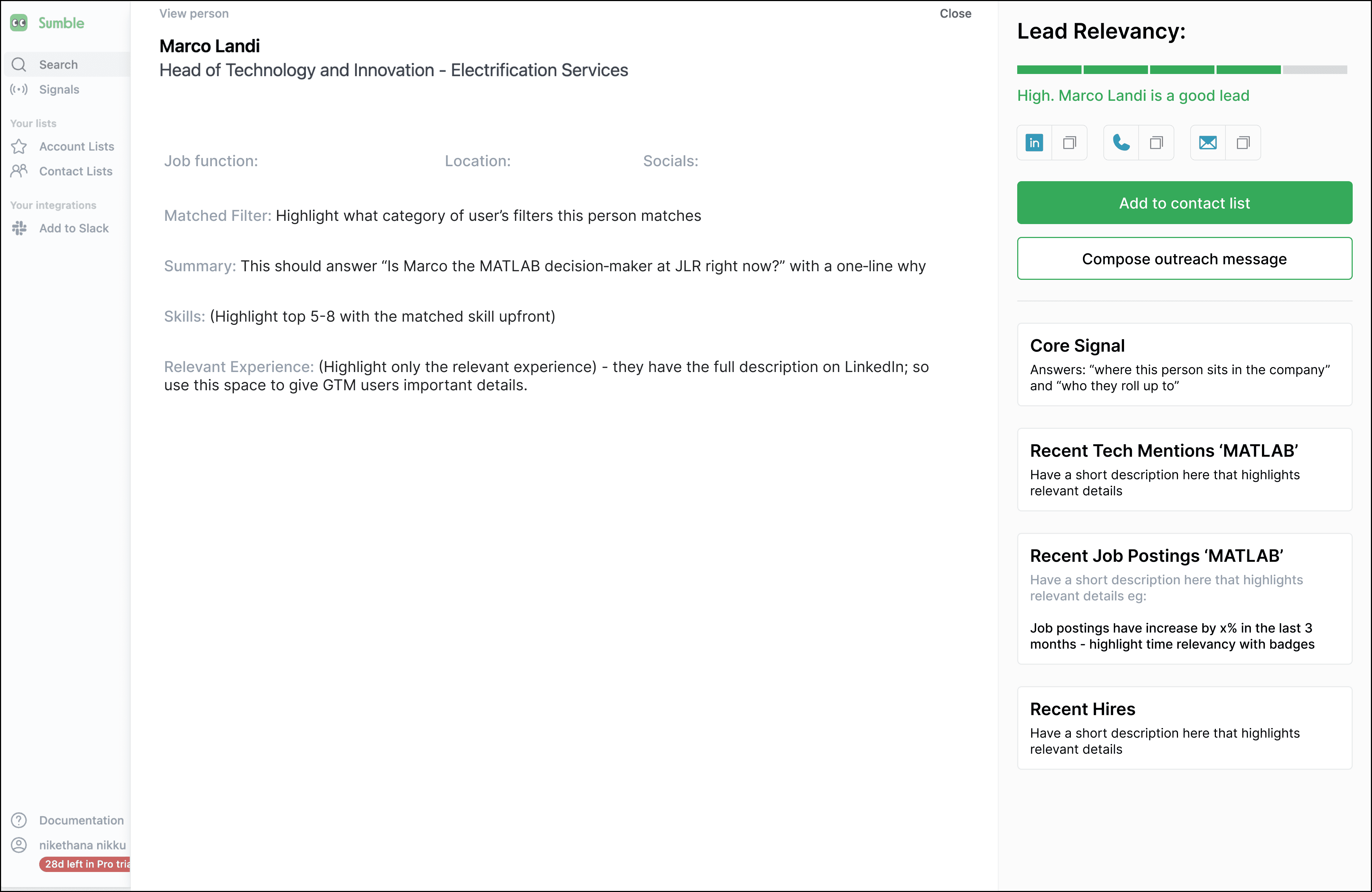The width and height of the screenshot is (1372, 892).
Task: Open the Search sidebar item
Action: click(58, 65)
